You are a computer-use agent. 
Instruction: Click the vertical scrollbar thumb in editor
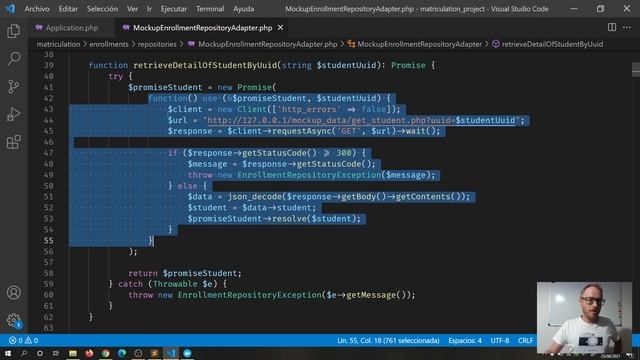636,69
